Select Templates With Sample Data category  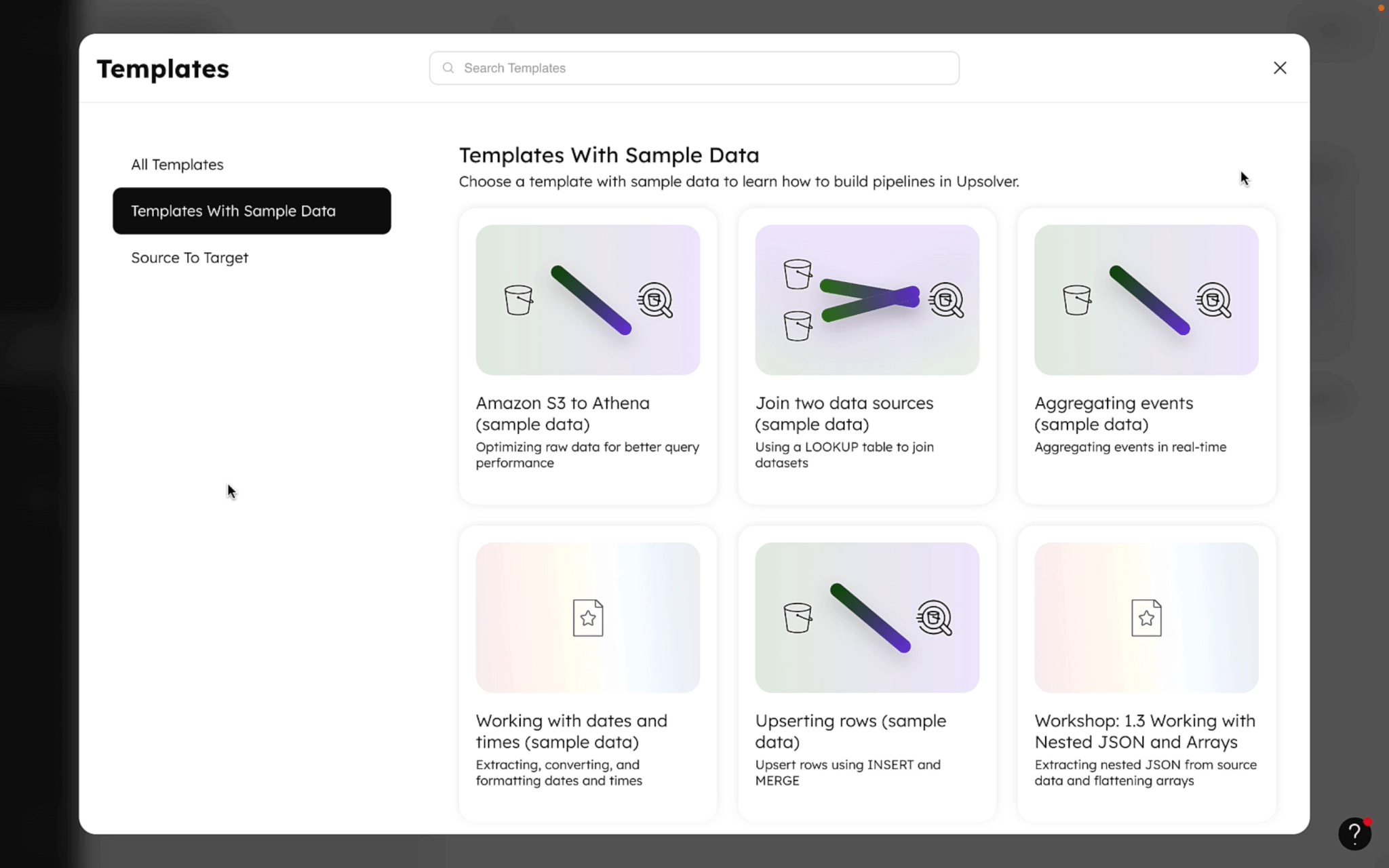pyautogui.click(x=233, y=211)
